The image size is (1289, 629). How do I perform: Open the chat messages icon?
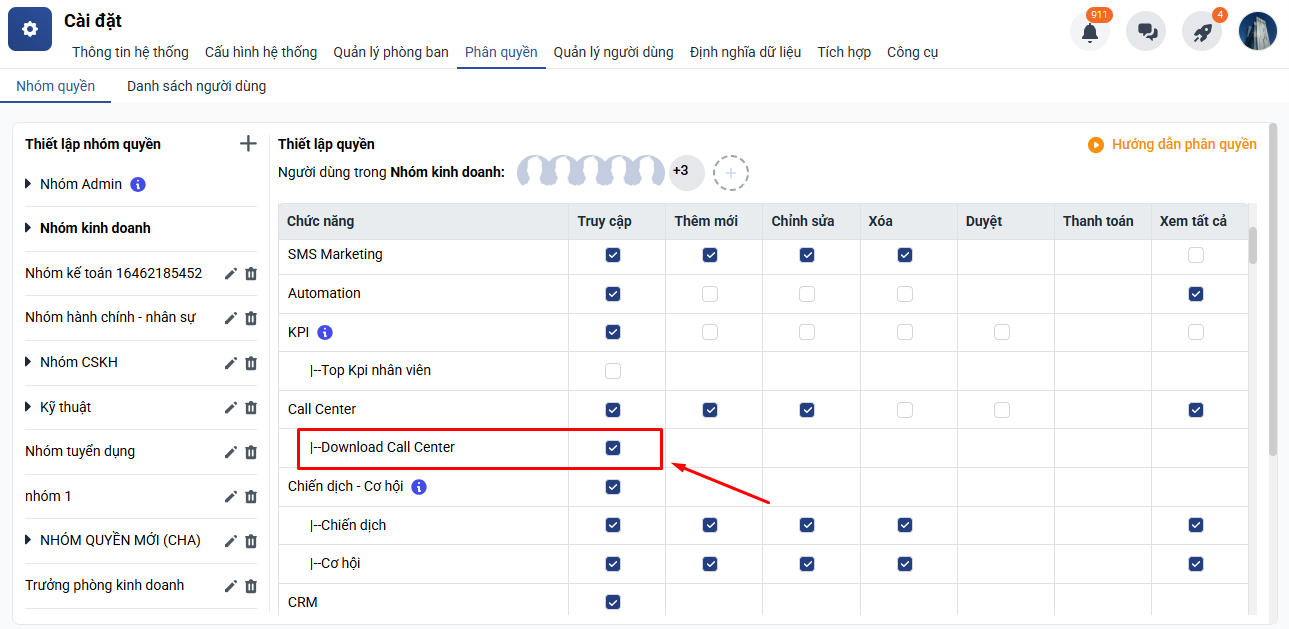point(1146,32)
